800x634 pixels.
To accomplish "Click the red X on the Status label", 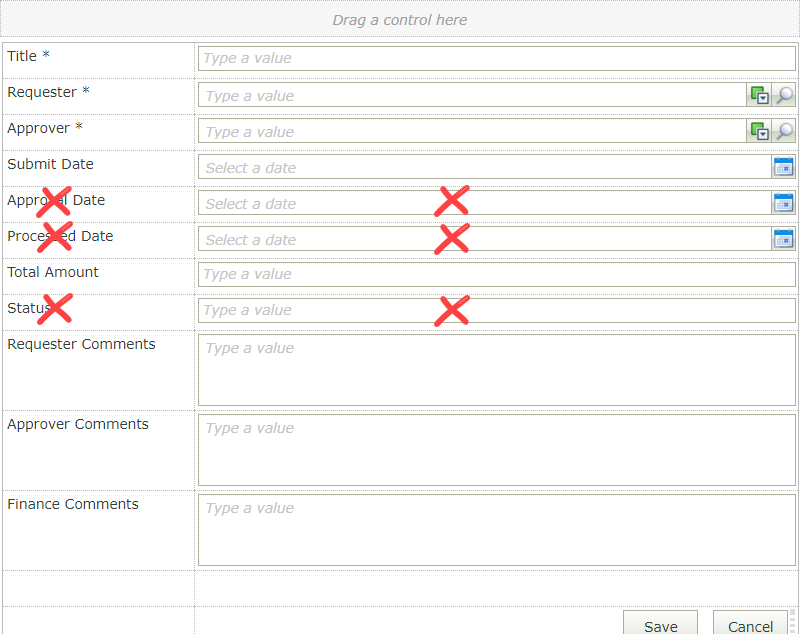I will pyautogui.click(x=55, y=309).
